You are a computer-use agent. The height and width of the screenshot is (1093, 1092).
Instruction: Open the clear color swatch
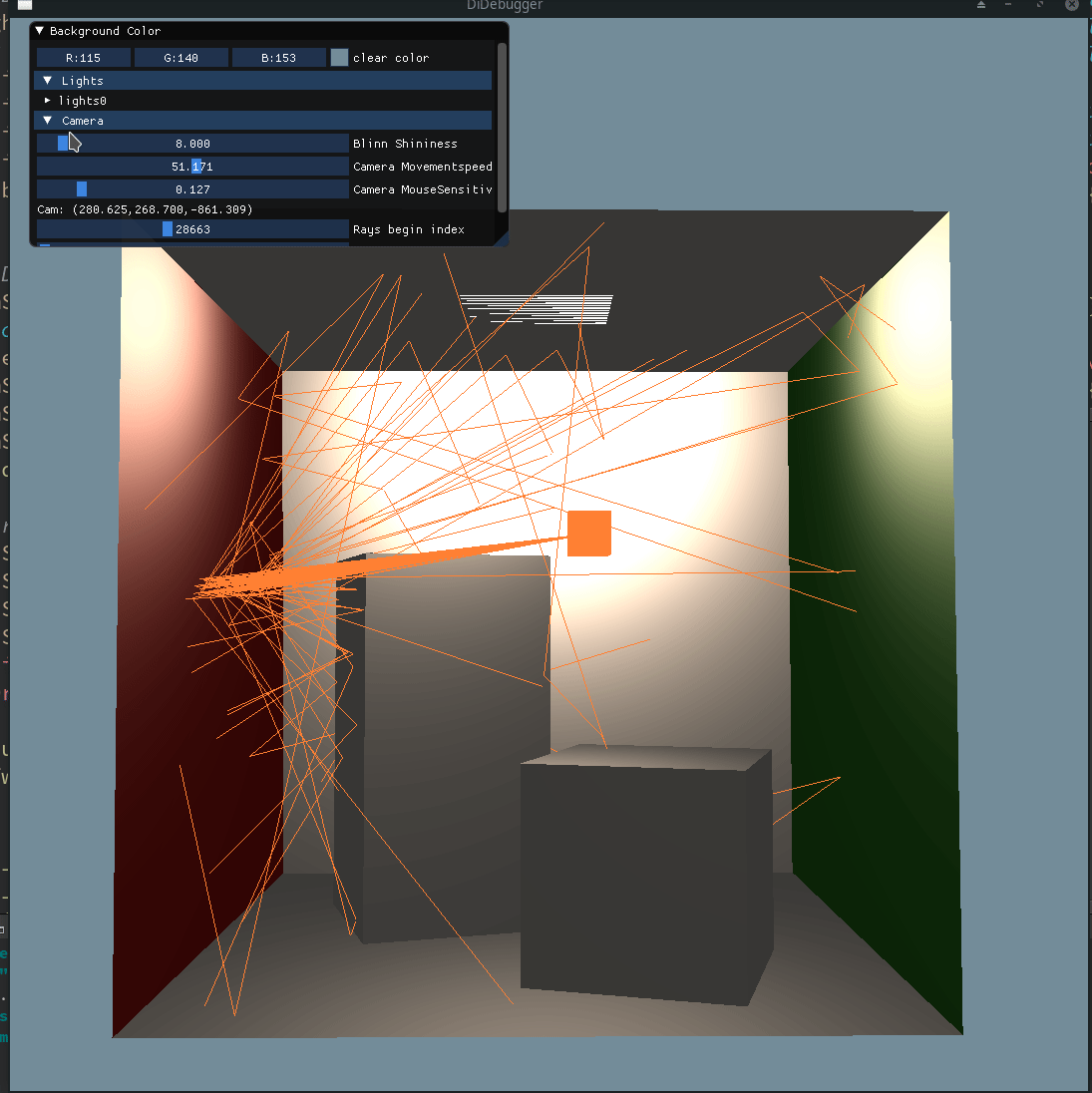tap(339, 57)
